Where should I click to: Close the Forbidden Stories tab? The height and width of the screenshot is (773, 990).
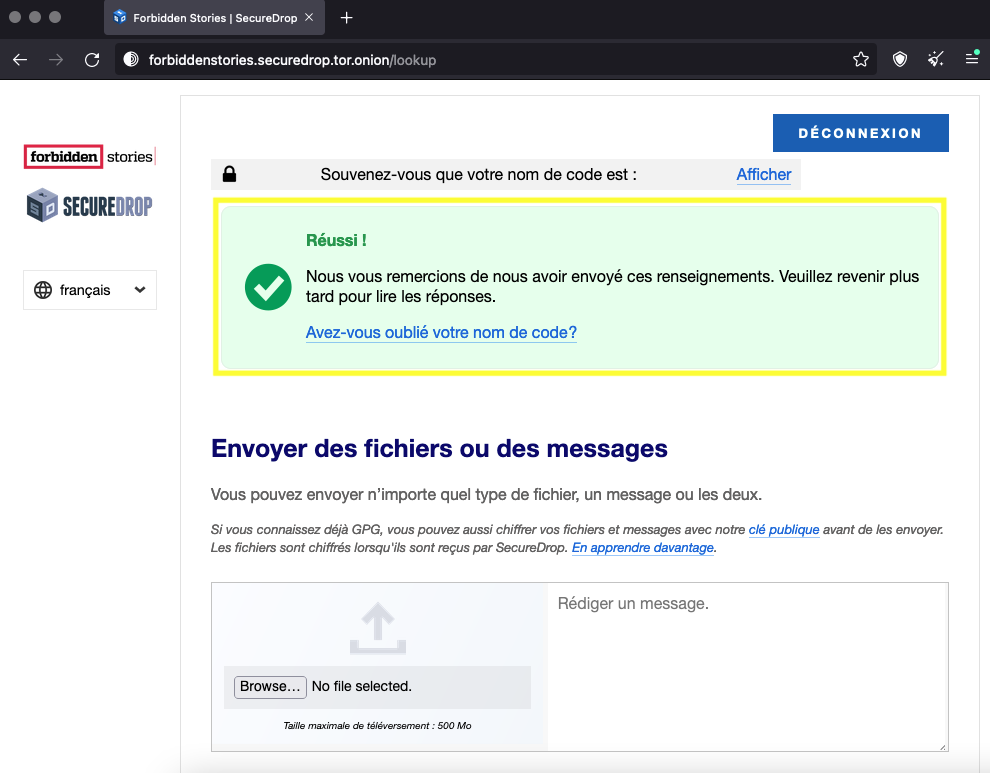(309, 18)
